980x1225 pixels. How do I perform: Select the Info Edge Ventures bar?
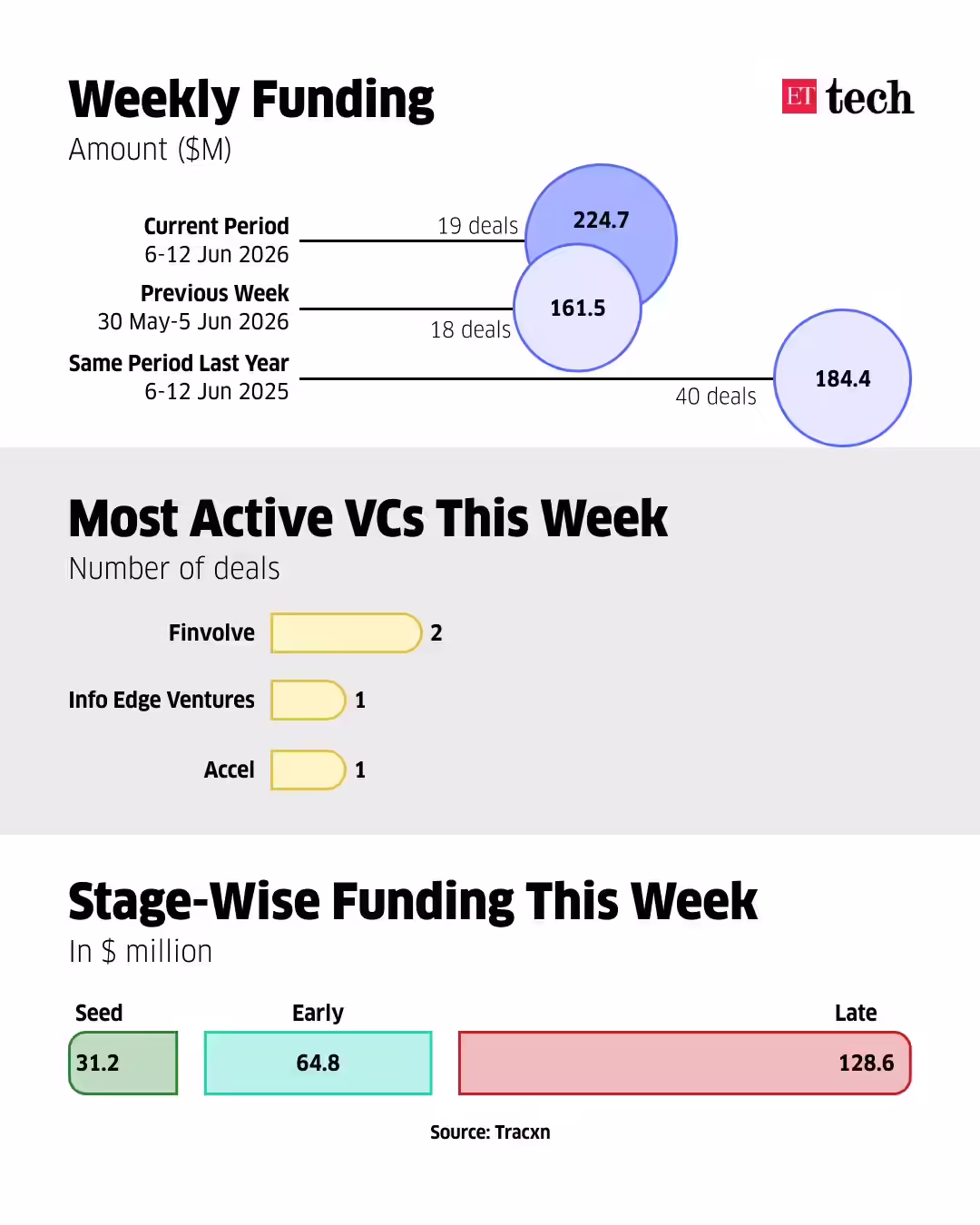click(309, 701)
